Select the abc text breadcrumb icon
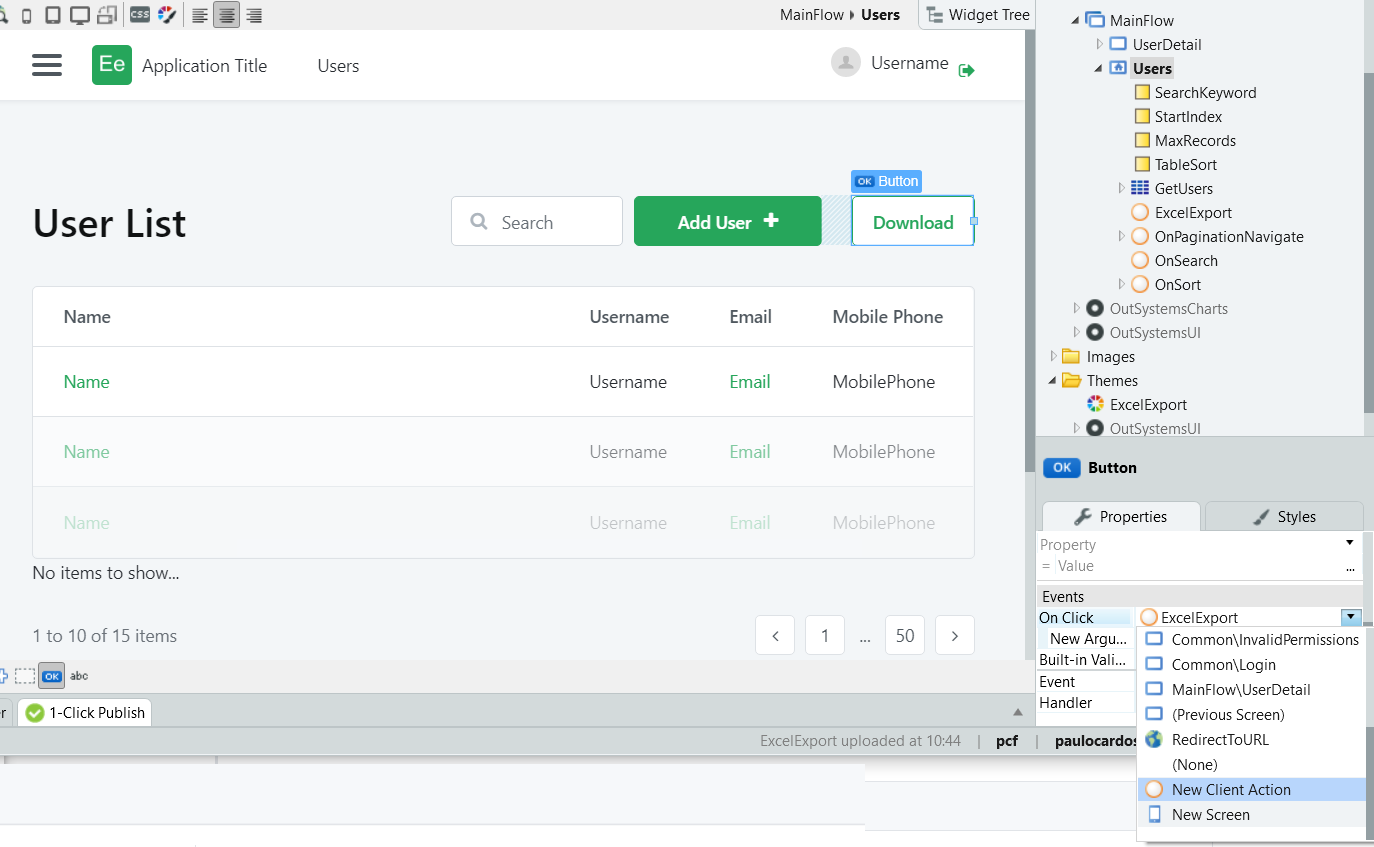1374x847 pixels. (79, 676)
